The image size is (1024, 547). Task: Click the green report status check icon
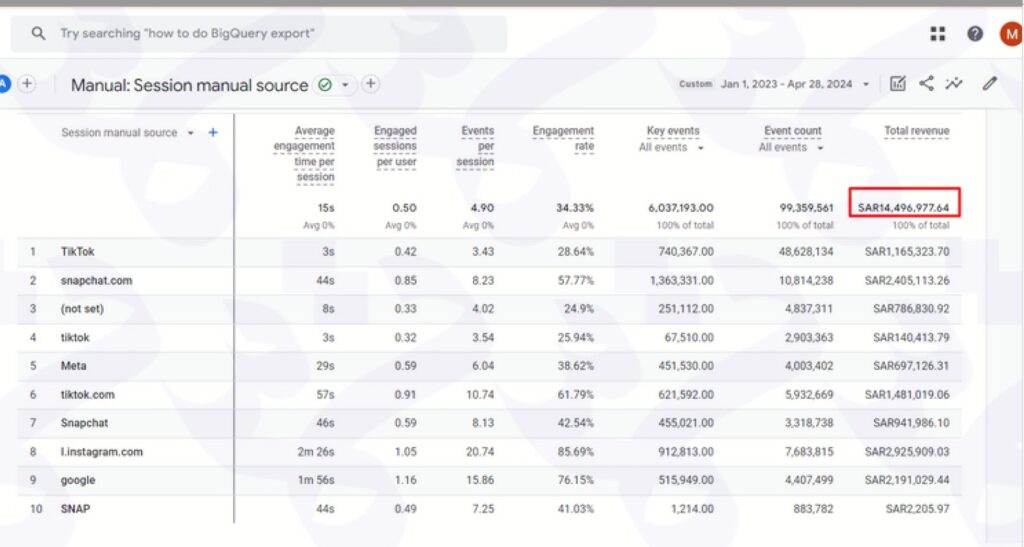[x=325, y=85]
